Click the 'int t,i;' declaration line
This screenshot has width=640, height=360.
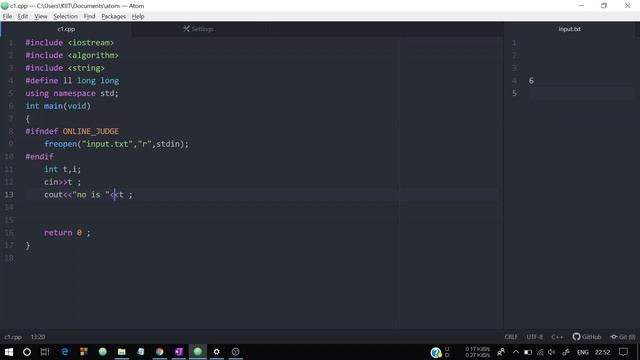(62, 169)
